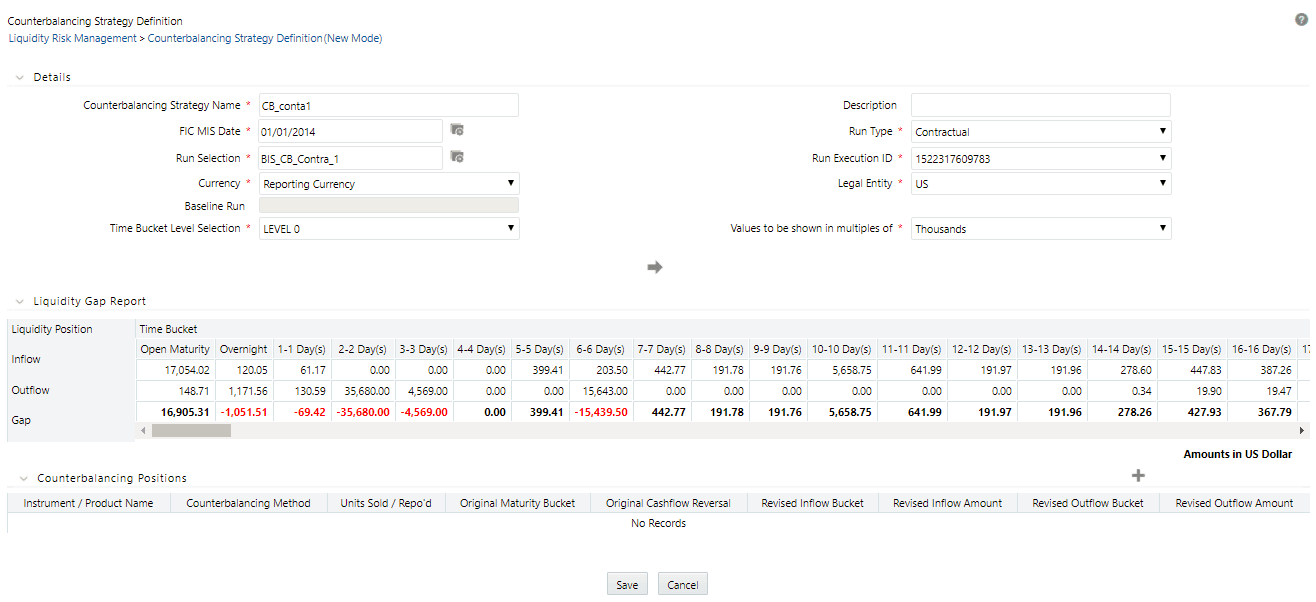Click the Save button

(x=627, y=585)
